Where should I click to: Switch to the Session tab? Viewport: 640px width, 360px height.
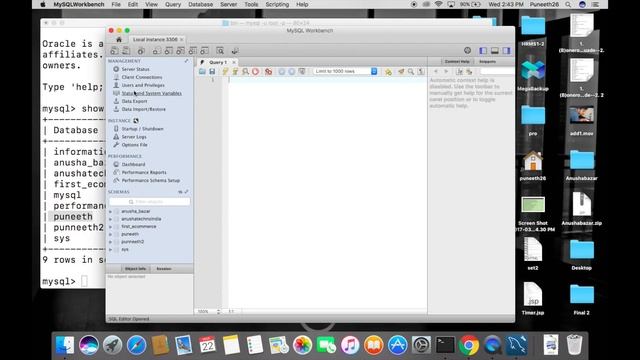pos(164,269)
